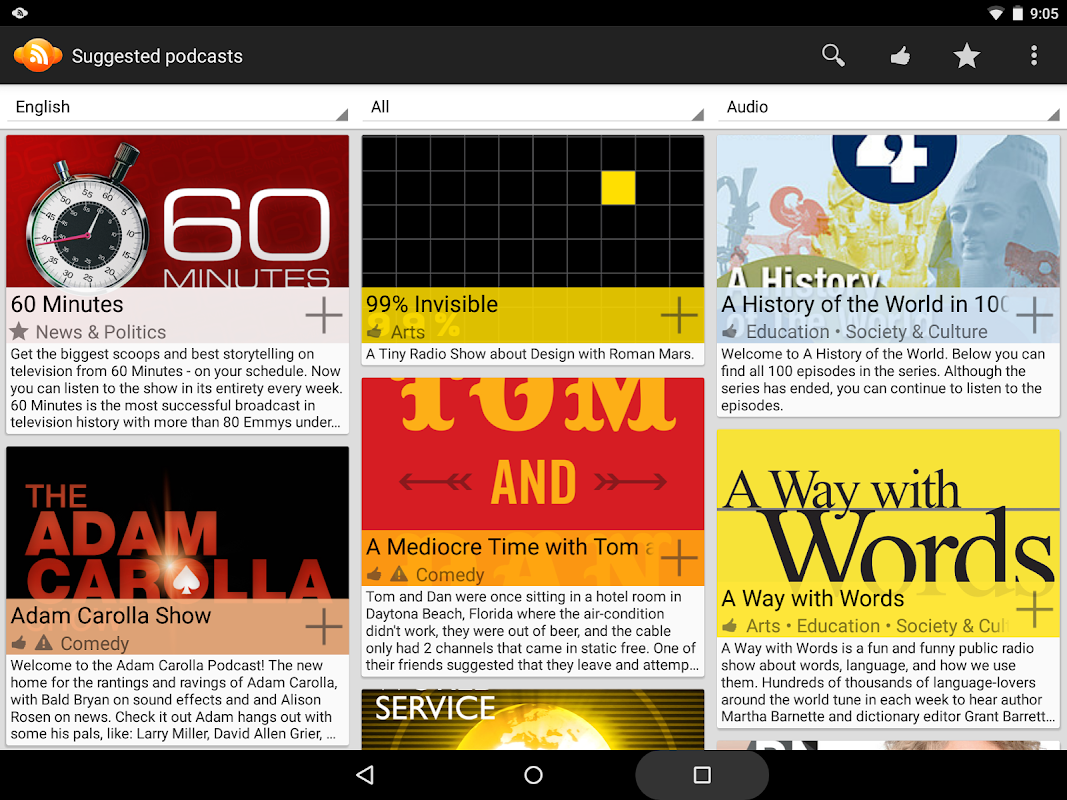Tap thumbs-up icon on A Mediocre Time card
Image resolution: width=1067 pixels, height=800 pixels.
(374, 574)
